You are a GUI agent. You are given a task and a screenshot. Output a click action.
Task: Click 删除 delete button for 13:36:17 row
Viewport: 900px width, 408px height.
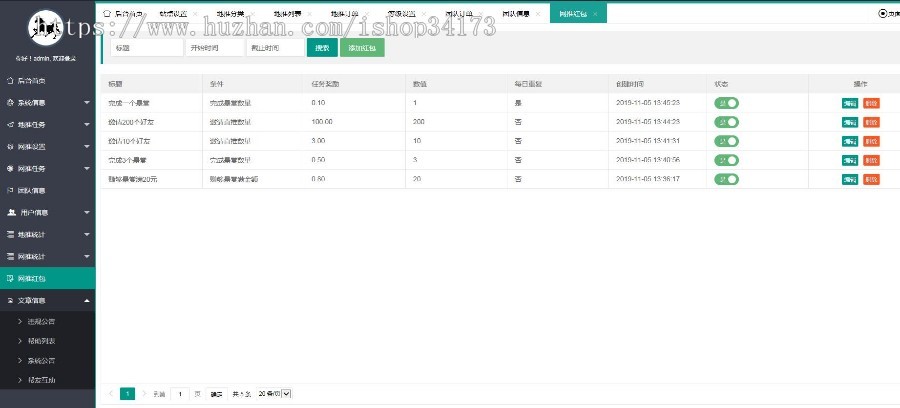tap(871, 180)
